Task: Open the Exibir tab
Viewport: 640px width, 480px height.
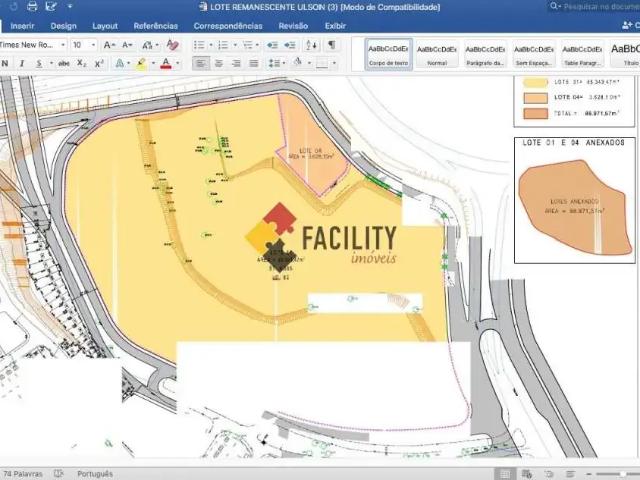Action: pos(335,26)
